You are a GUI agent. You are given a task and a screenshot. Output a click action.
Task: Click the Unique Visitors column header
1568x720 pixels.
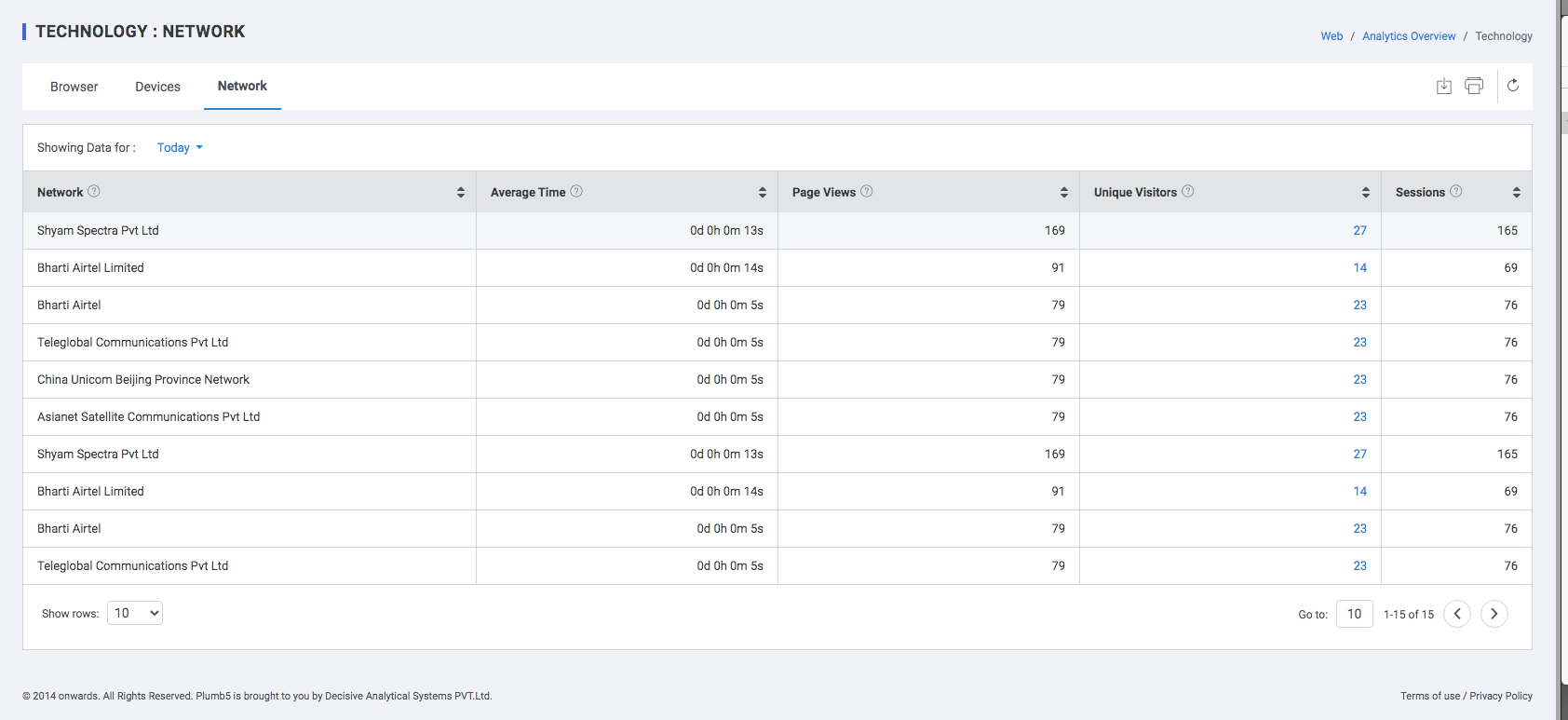tap(1135, 192)
